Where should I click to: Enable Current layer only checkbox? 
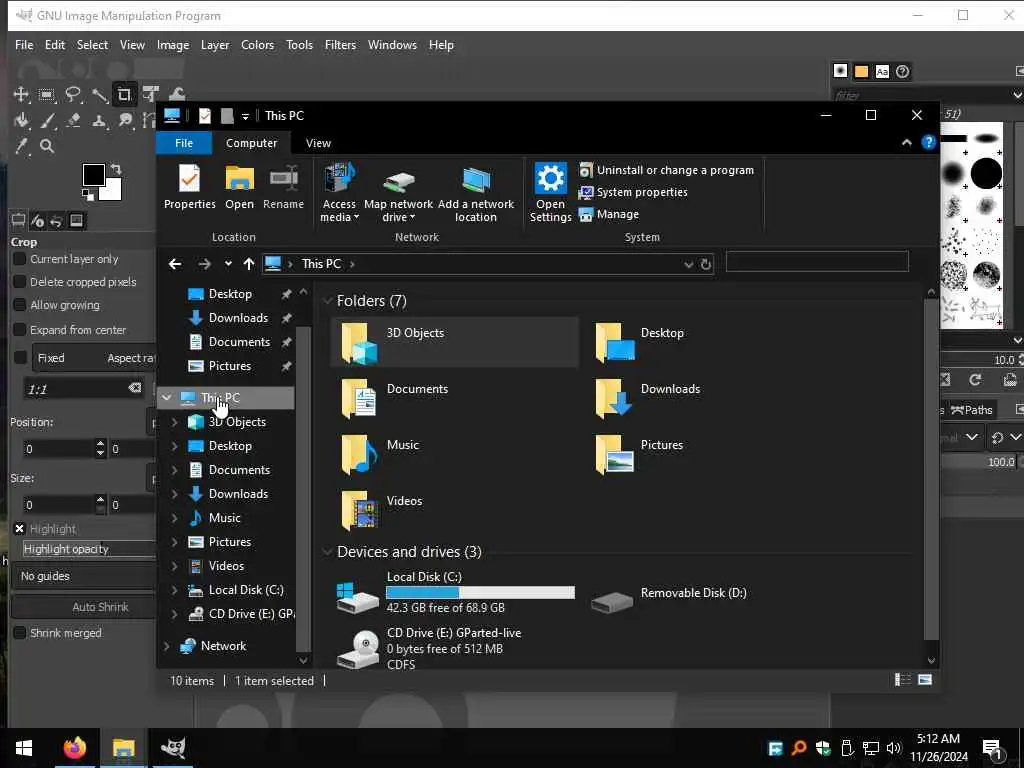point(20,259)
